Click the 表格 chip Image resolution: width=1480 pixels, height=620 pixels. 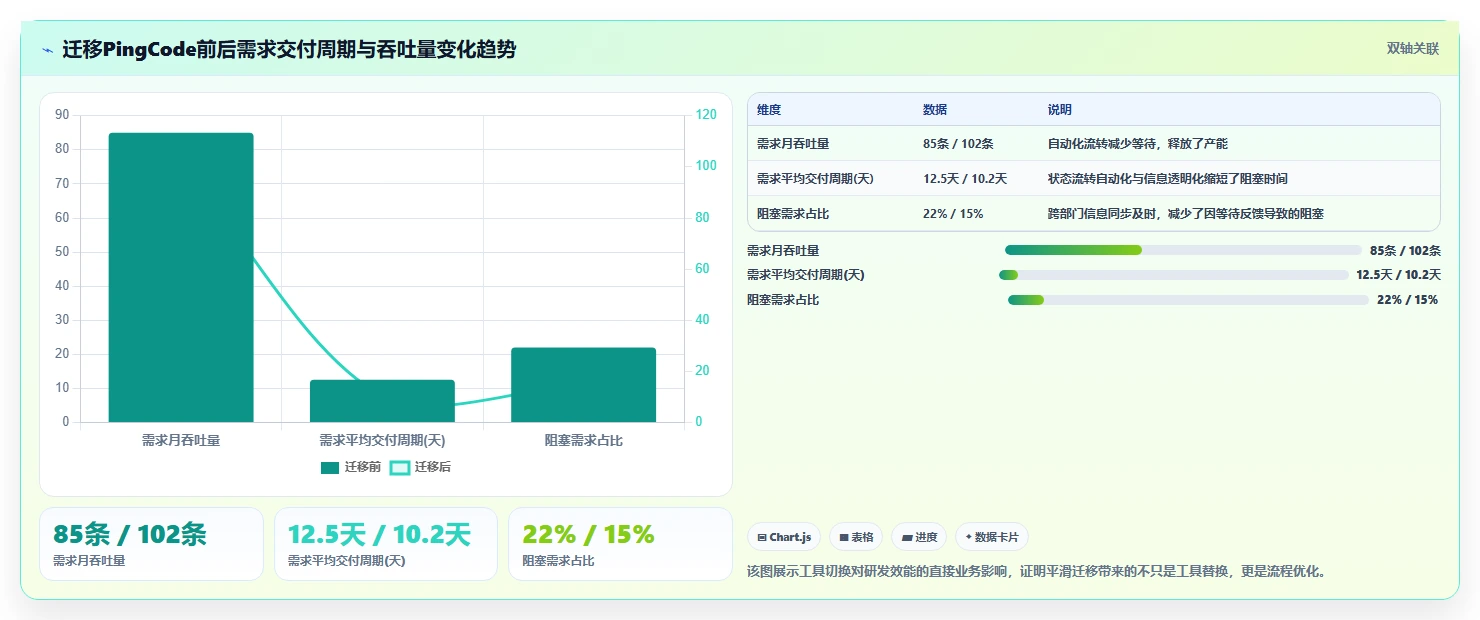click(x=856, y=537)
